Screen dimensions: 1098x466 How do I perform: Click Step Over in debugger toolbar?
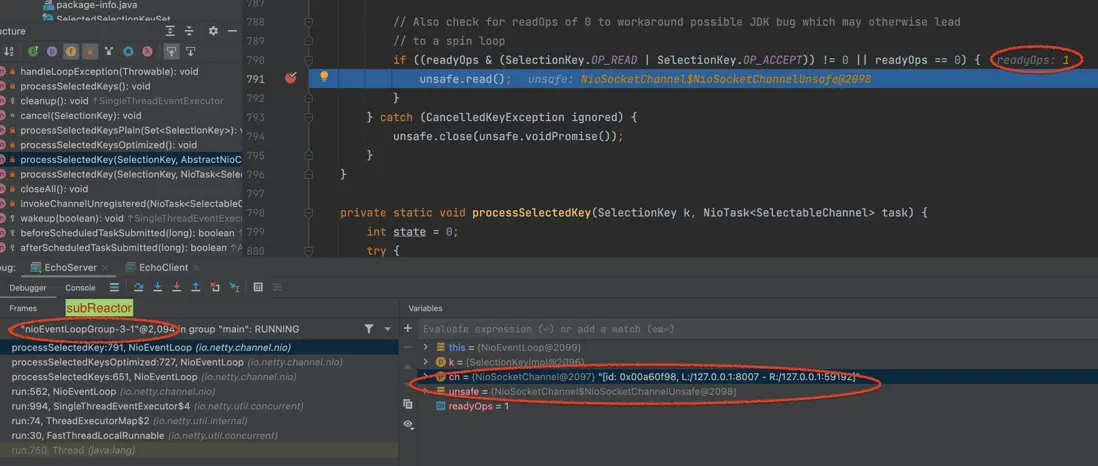[x=138, y=287]
